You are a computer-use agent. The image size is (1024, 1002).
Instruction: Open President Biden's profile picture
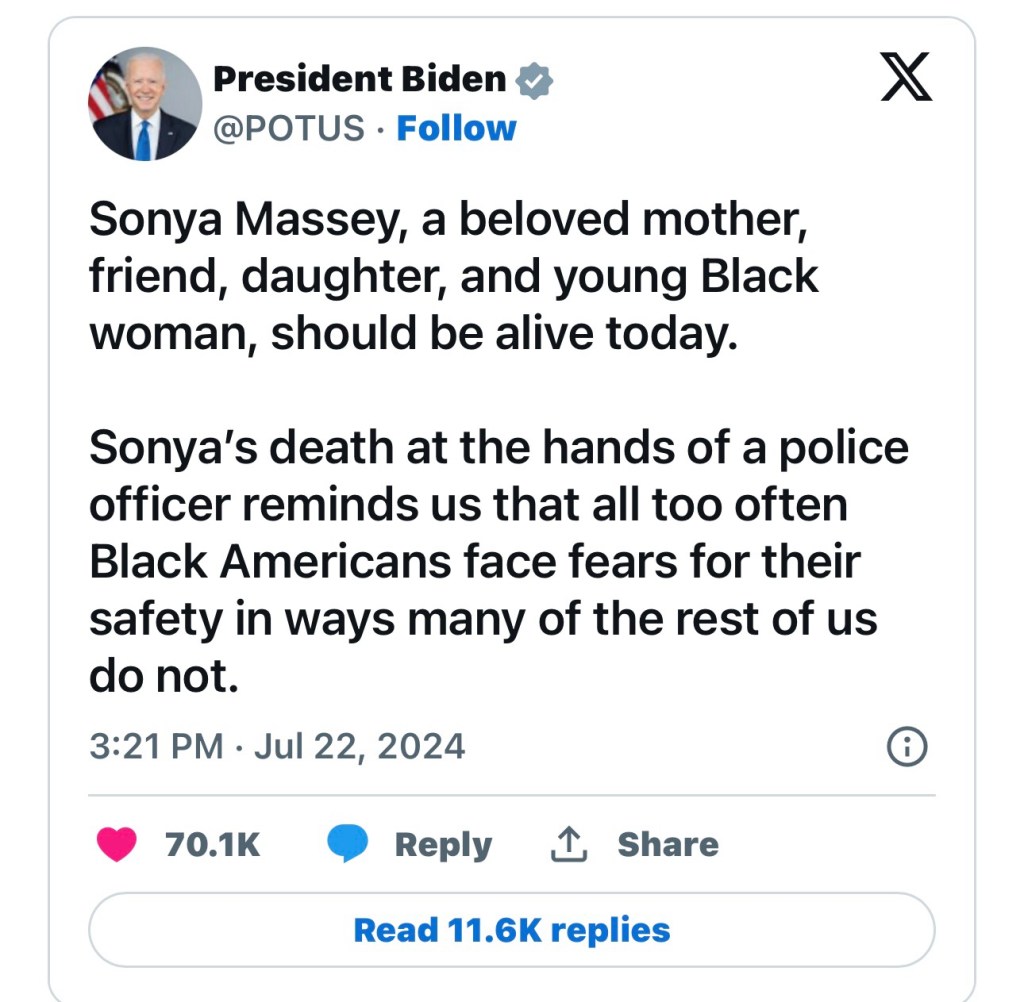(x=145, y=104)
